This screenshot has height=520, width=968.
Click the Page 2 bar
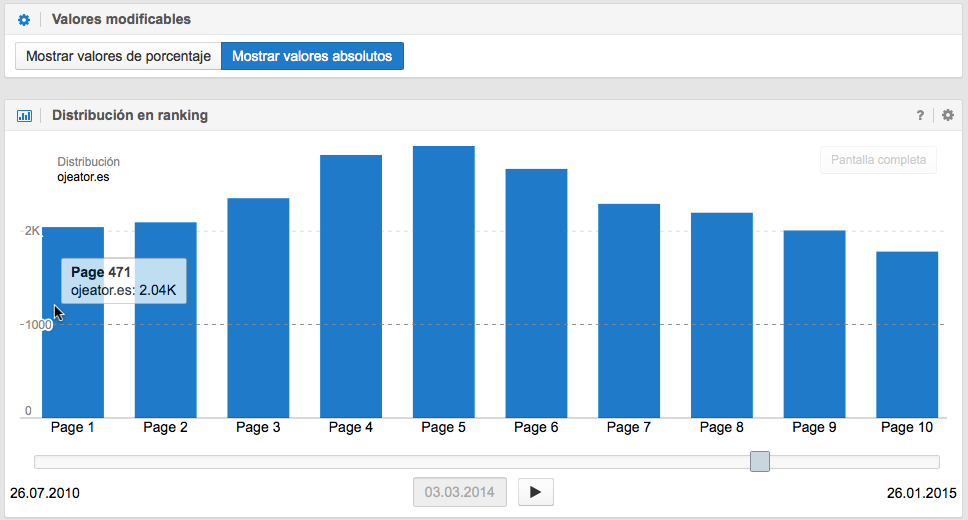point(166,320)
